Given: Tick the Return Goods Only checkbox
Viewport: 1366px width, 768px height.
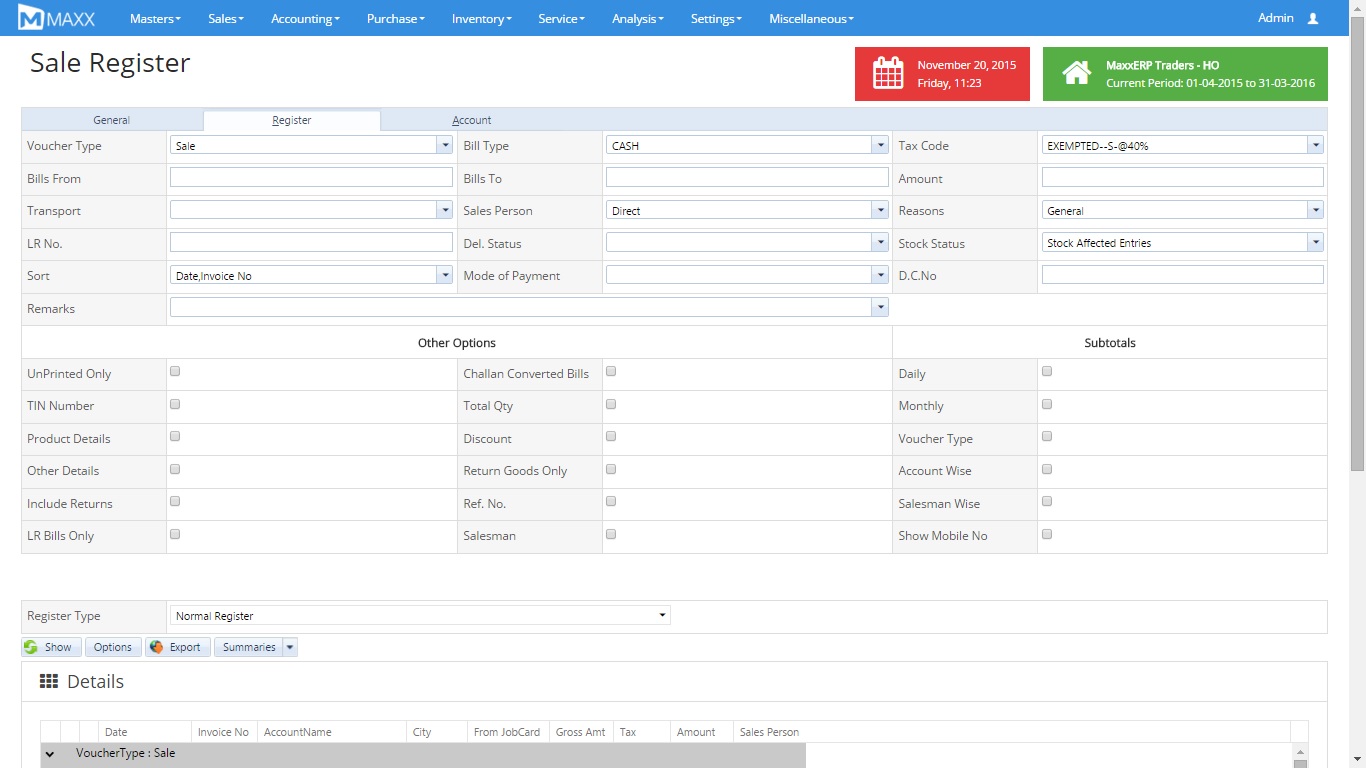Looking at the screenshot, I should click(611, 469).
